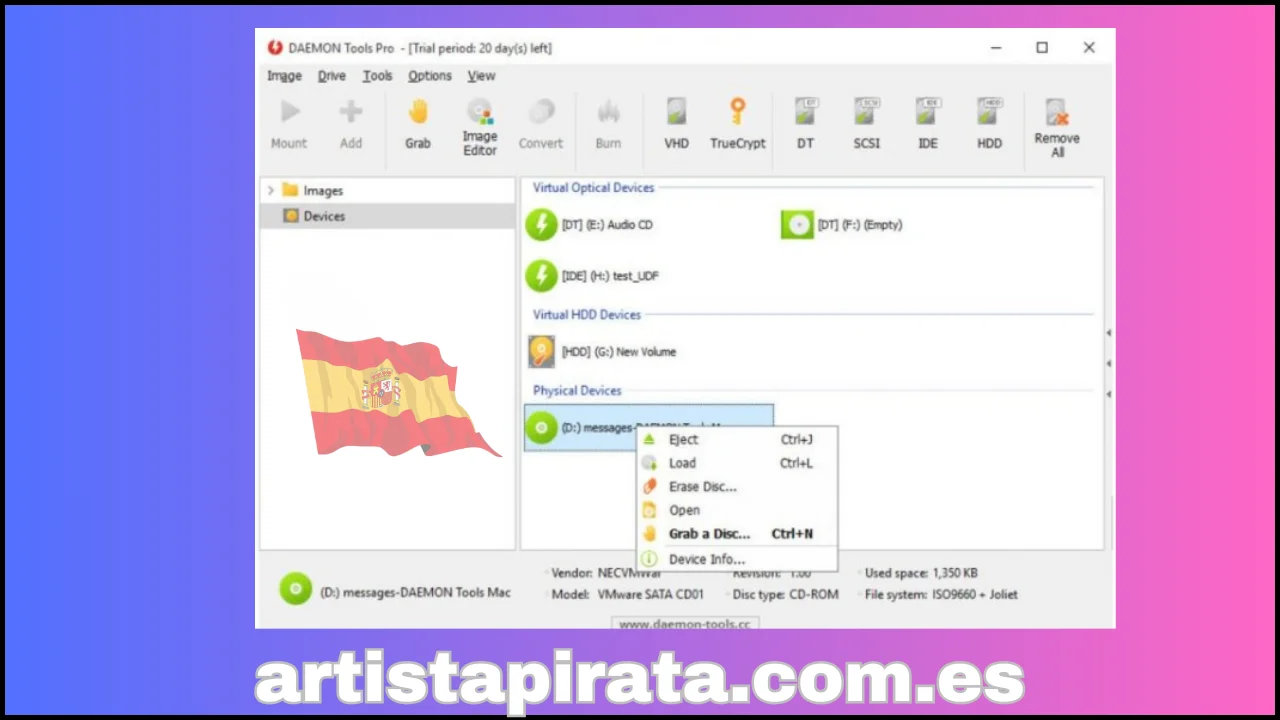The height and width of the screenshot is (720, 1280).
Task: Choose Open from context menu
Action: pyautogui.click(x=736, y=510)
